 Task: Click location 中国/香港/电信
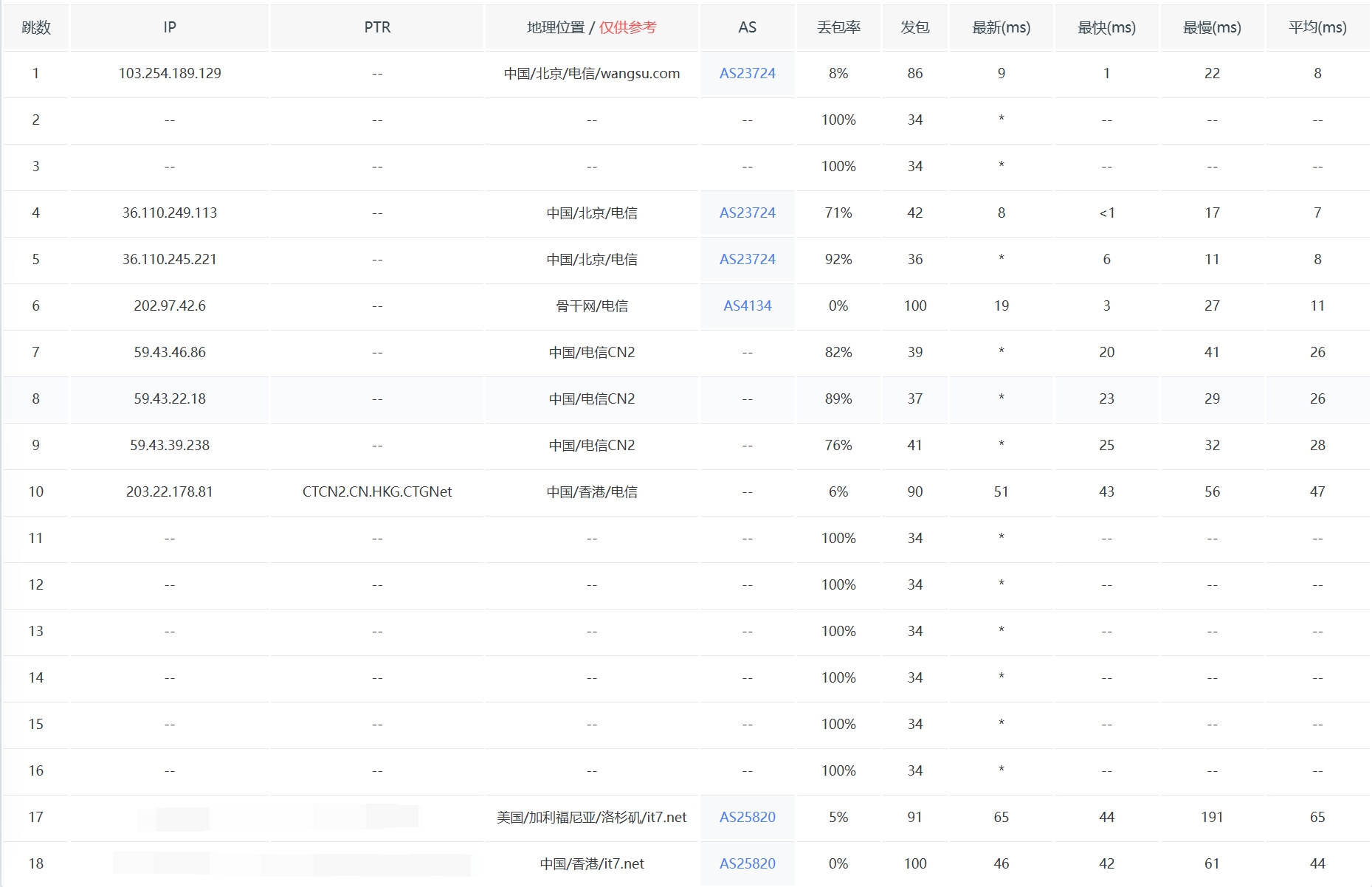(592, 491)
